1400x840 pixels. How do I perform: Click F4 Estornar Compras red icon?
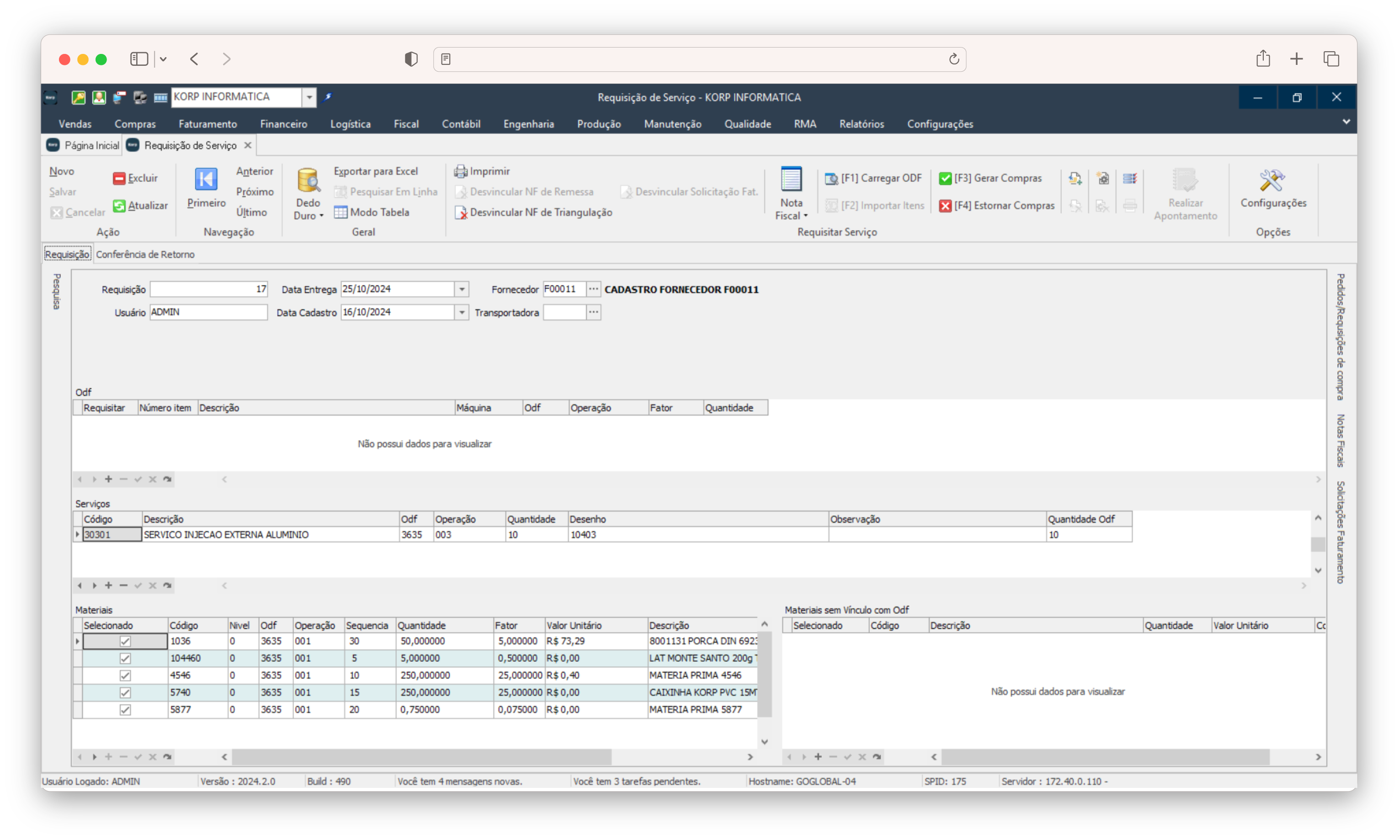945,206
